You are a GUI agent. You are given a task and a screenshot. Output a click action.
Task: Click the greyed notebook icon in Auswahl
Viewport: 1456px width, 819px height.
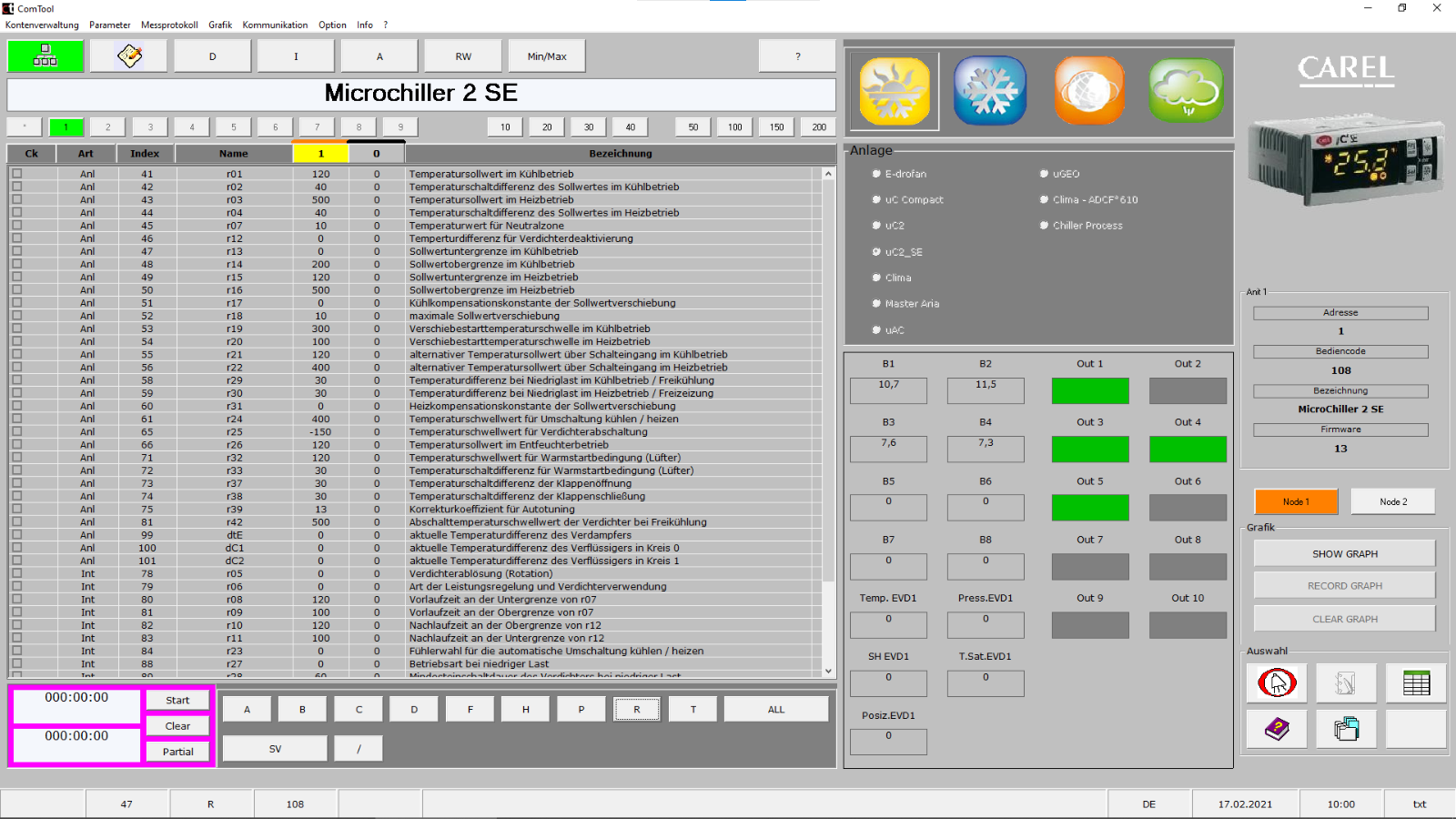point(1346,682)
